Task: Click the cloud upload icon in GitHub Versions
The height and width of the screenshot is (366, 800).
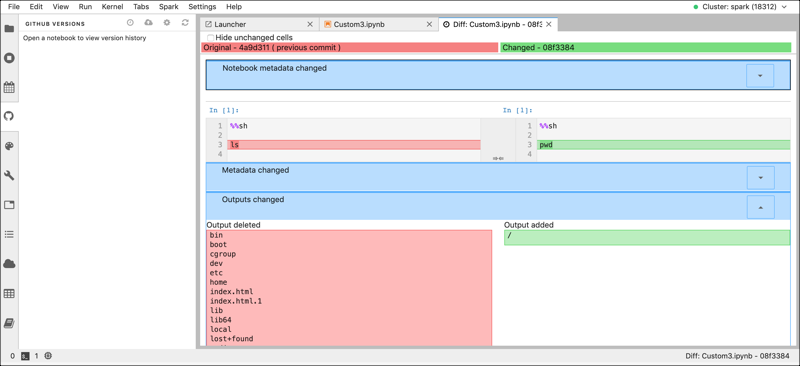Action: coord(148,23)
